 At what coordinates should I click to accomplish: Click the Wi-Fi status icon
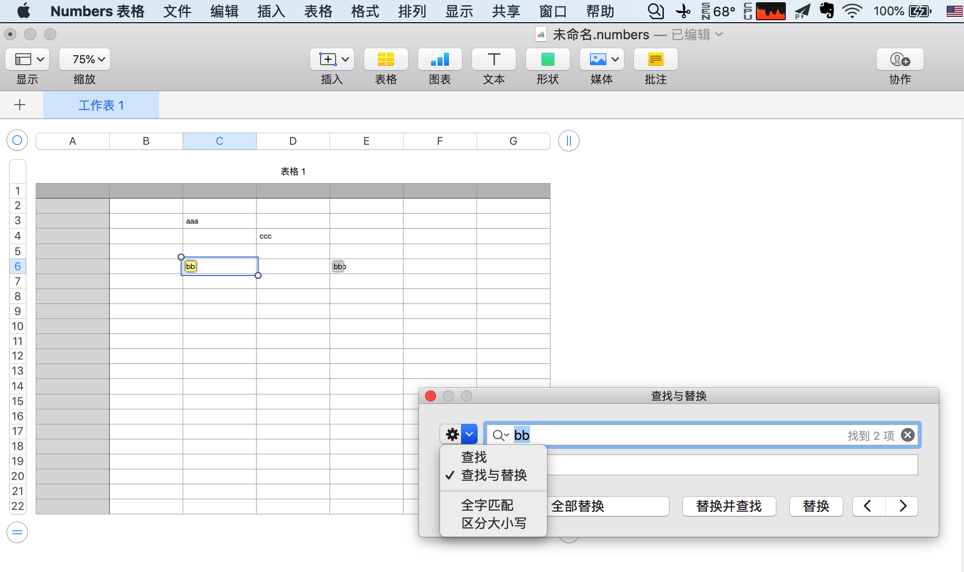pyautogui.click(x=852, y=11)
